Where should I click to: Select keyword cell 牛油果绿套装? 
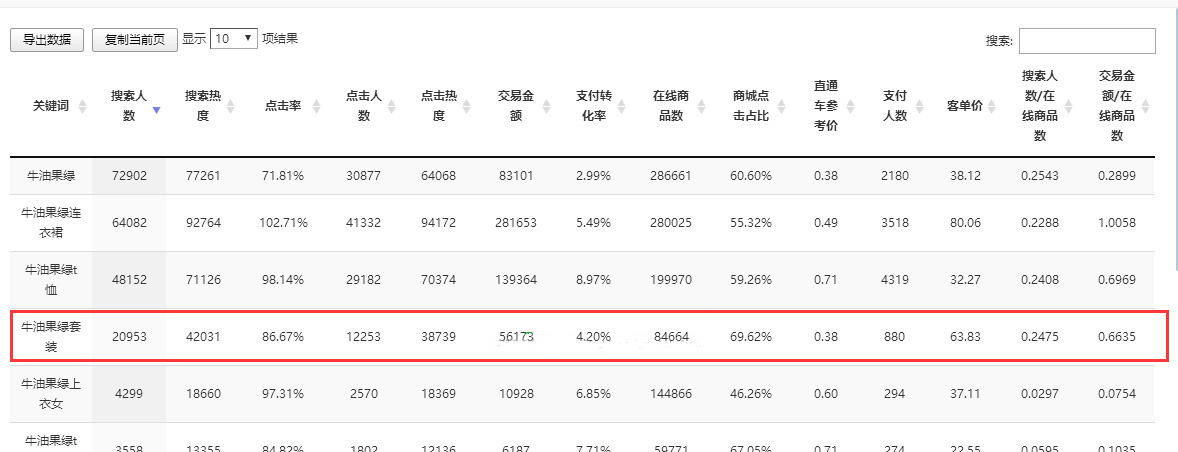51,337
